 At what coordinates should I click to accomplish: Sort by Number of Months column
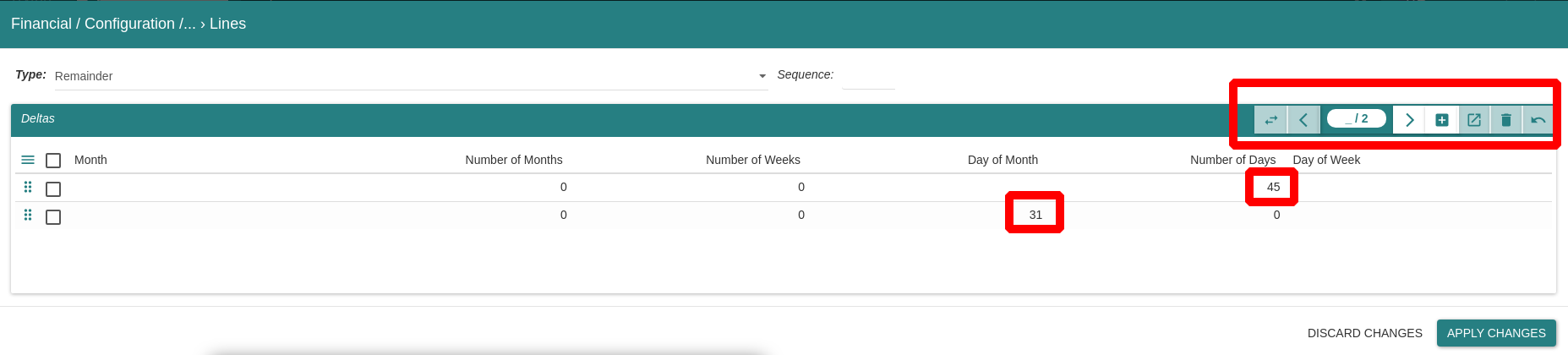click(x=514, y=160)
